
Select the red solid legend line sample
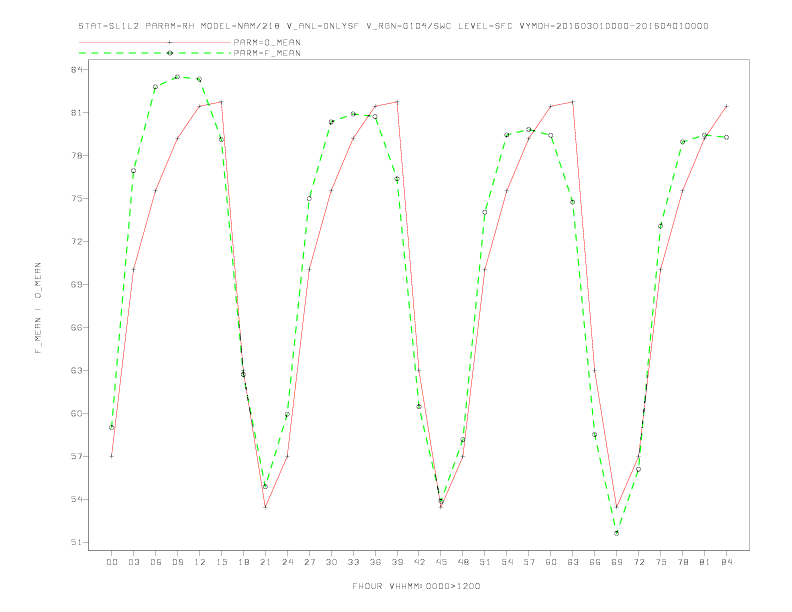[155, 42]
